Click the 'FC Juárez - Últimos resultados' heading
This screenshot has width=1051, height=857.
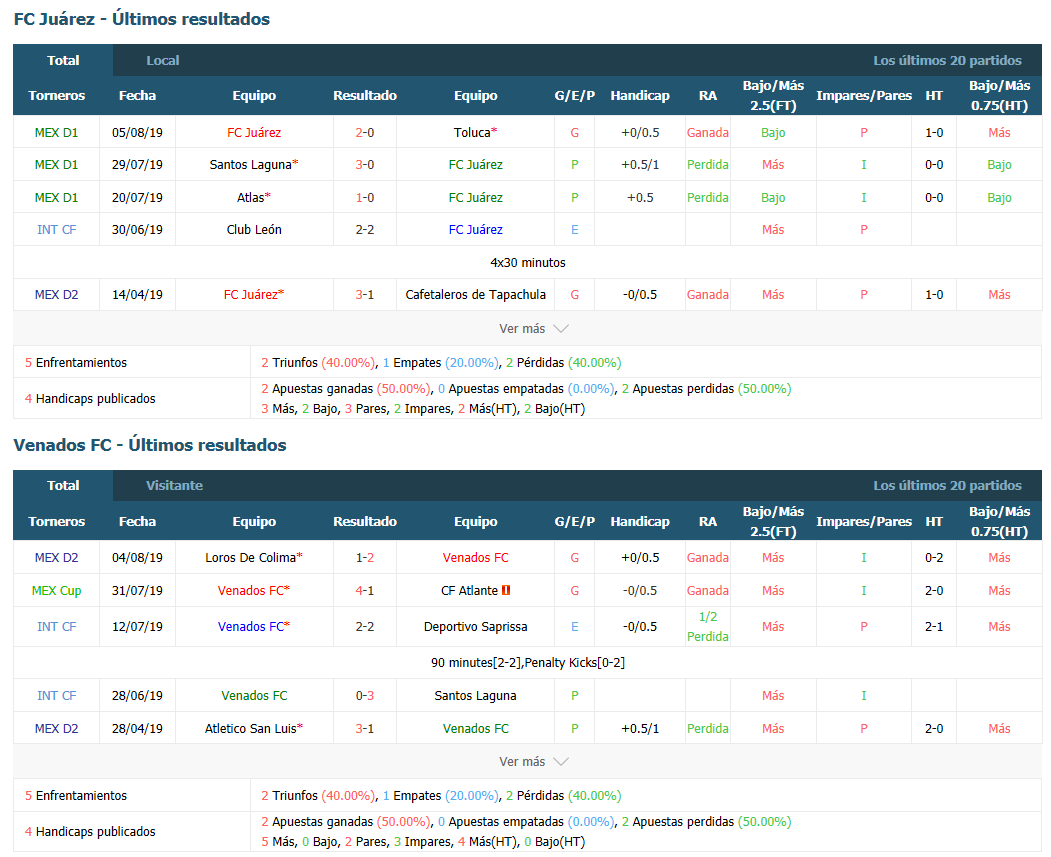(141, 19)
